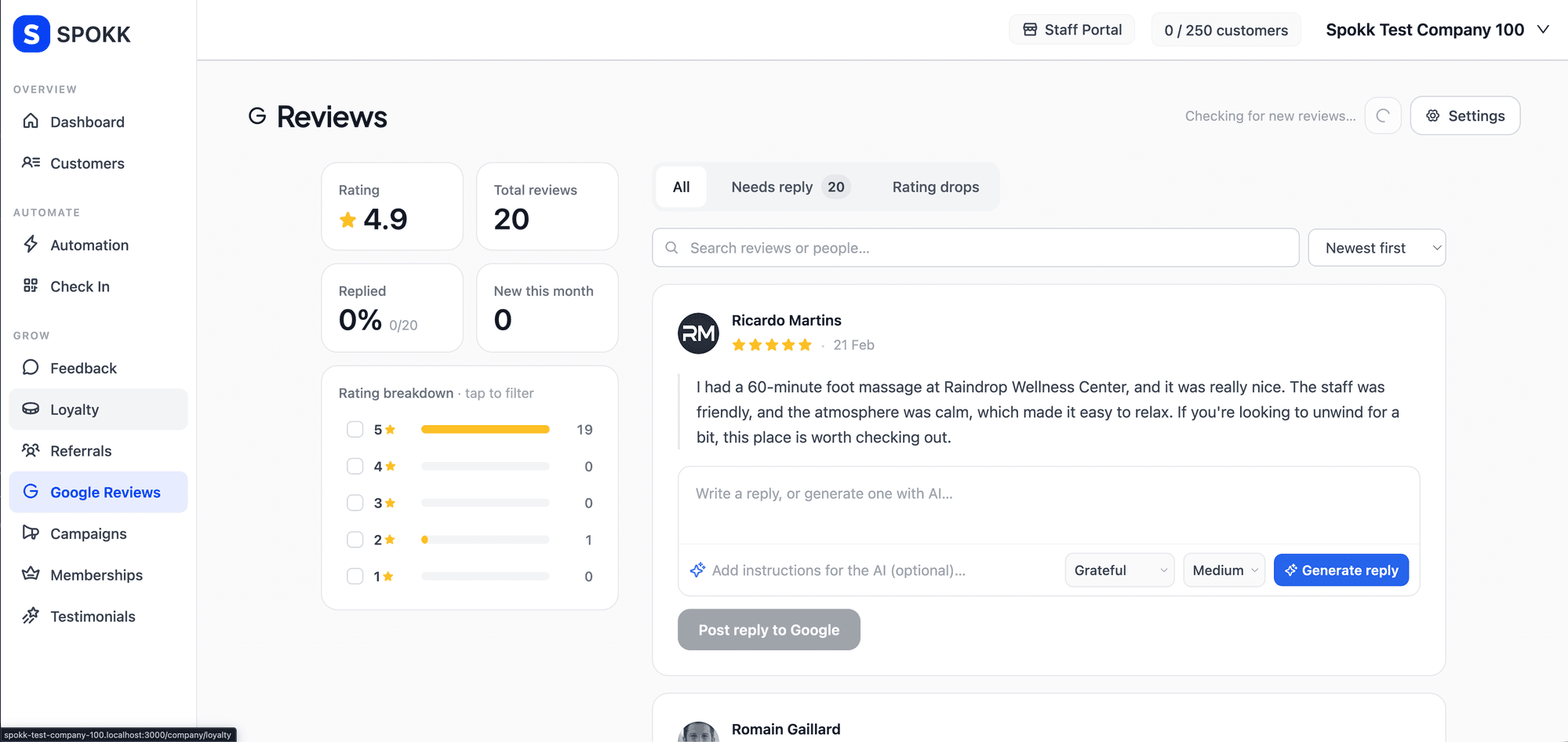Click Generate reply button

coord(1341,570)
